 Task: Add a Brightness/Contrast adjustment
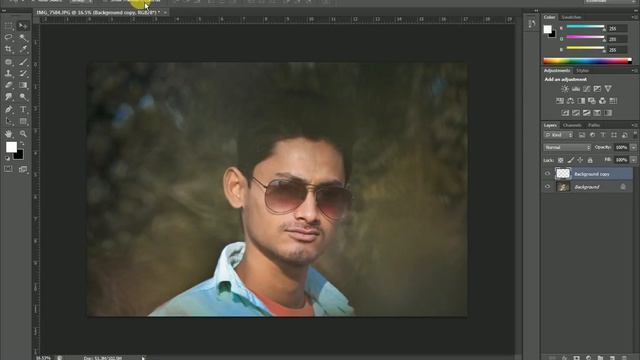[x=565, y=89]
